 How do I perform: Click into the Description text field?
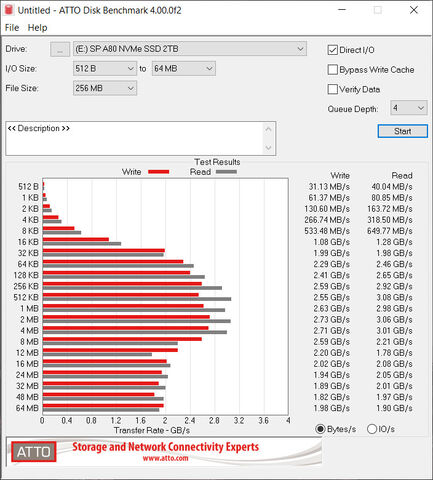(x=135, y=138)
